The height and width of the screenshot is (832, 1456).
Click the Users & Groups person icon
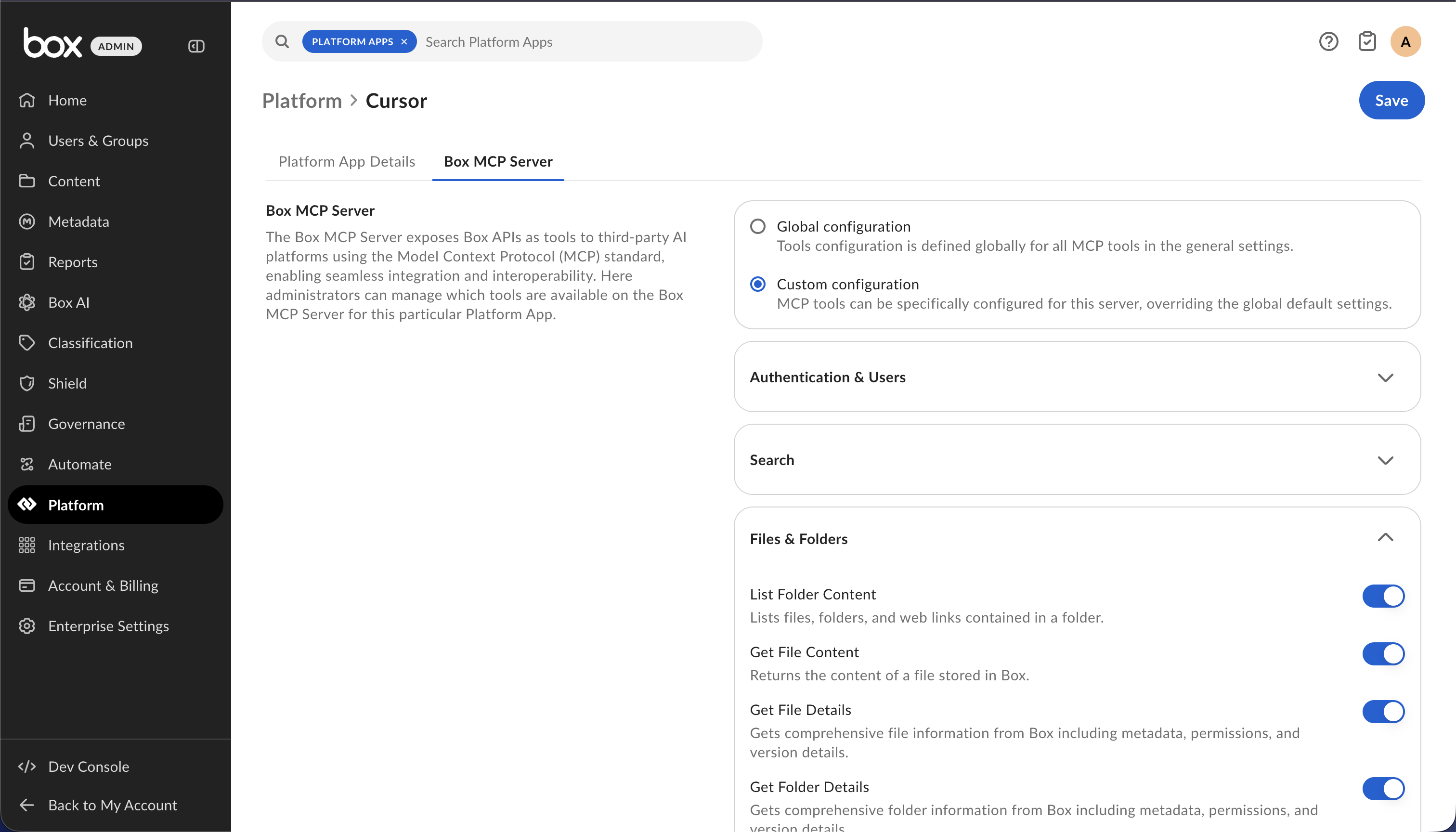(x=27, y=141)
